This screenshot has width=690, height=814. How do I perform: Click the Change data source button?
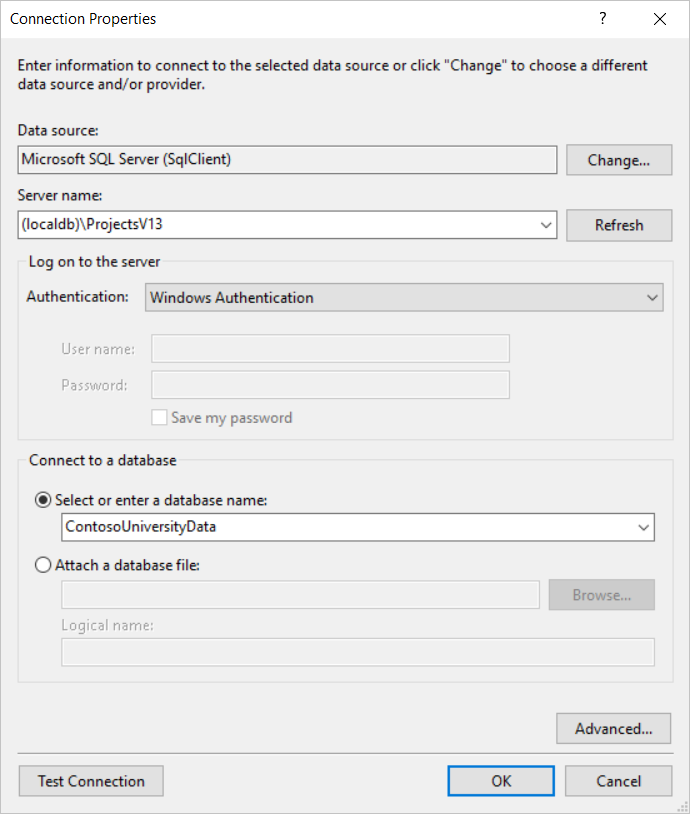point(619,160)
